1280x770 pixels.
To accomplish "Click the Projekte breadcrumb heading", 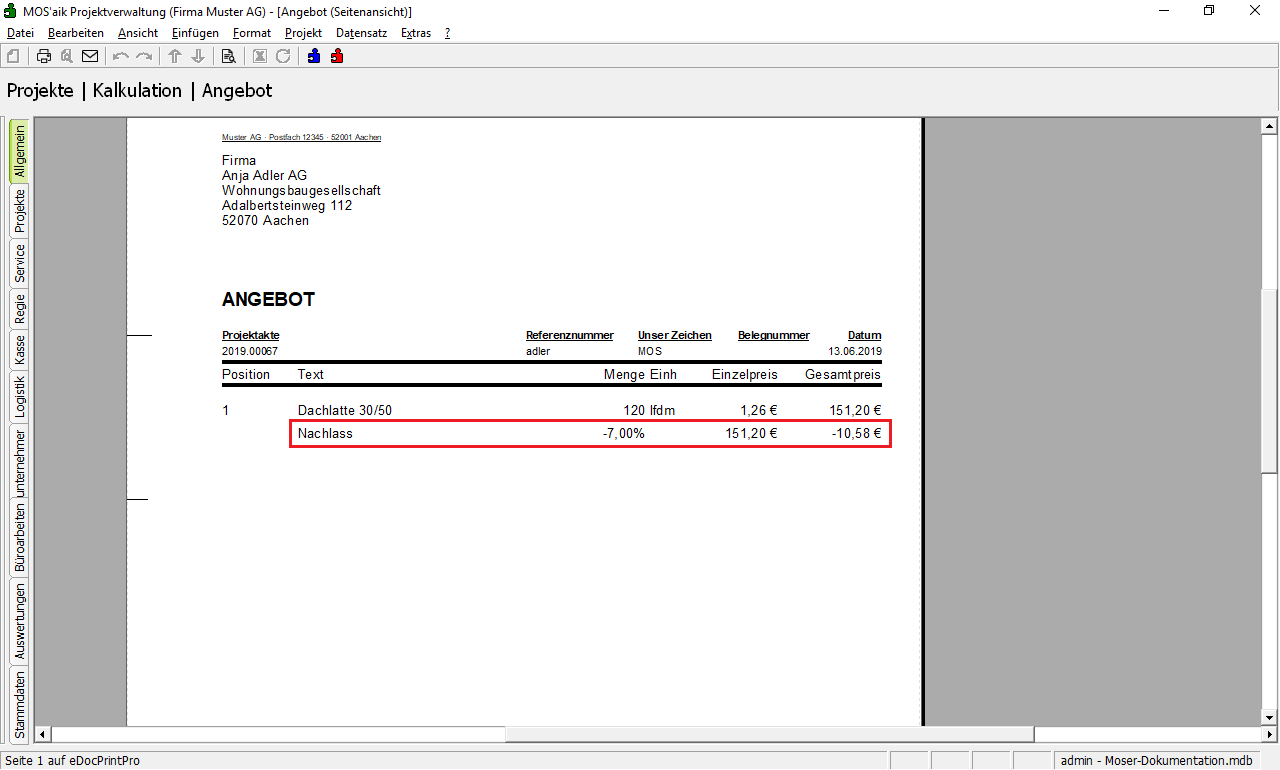I will (40, 91).
